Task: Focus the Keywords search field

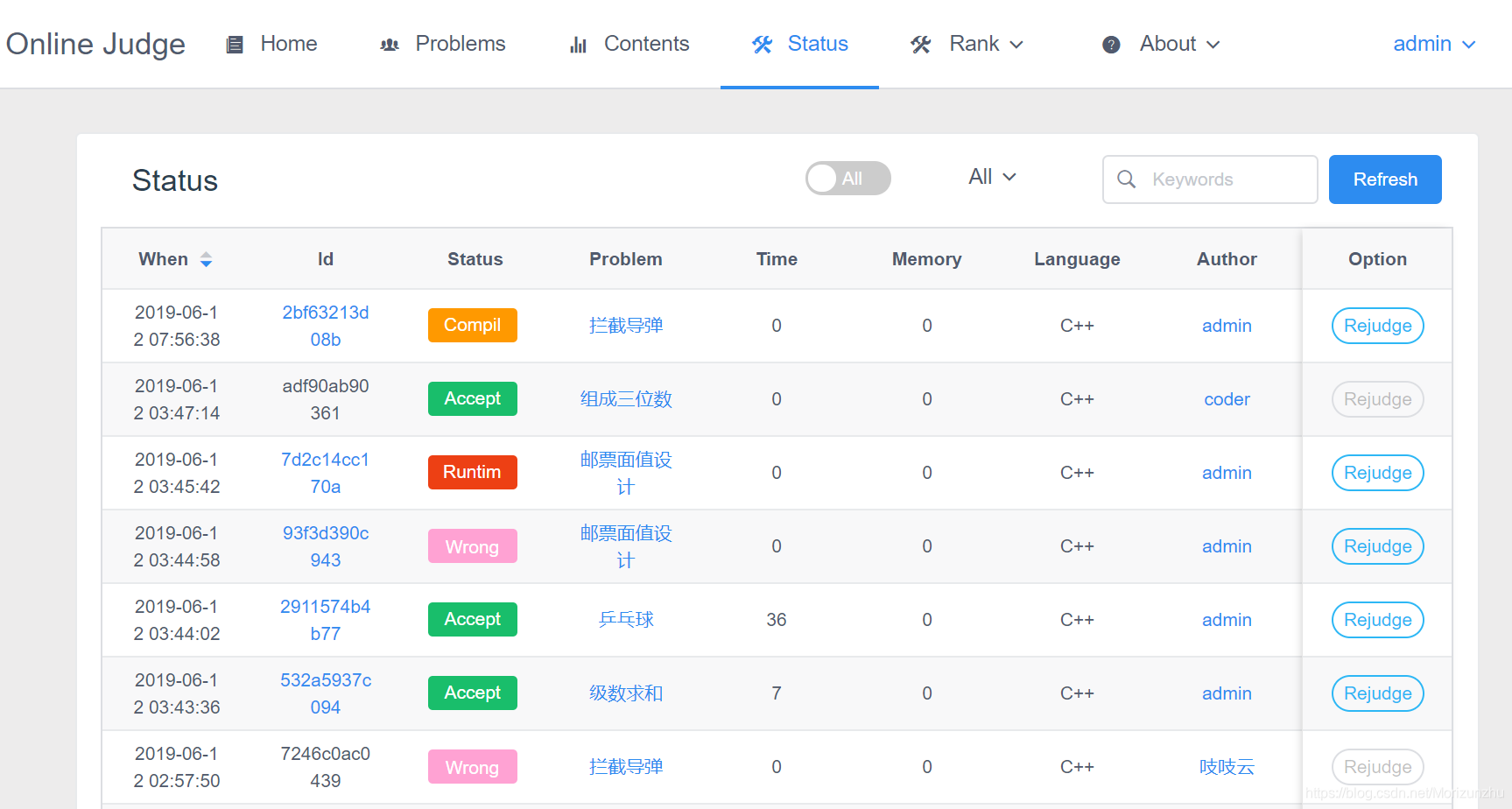Action: (1210, 179)
